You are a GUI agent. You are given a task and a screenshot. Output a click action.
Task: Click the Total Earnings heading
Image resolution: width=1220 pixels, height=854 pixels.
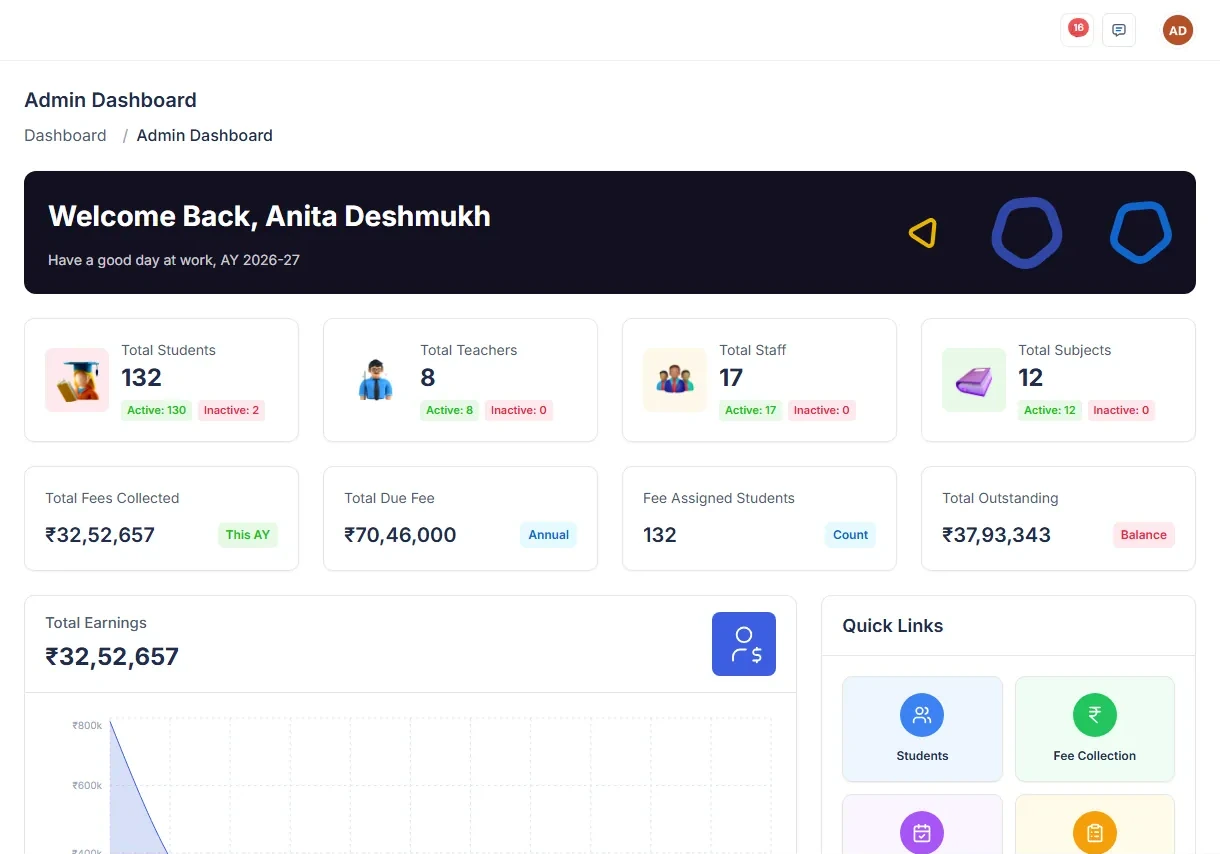click(x=96, y=623)
